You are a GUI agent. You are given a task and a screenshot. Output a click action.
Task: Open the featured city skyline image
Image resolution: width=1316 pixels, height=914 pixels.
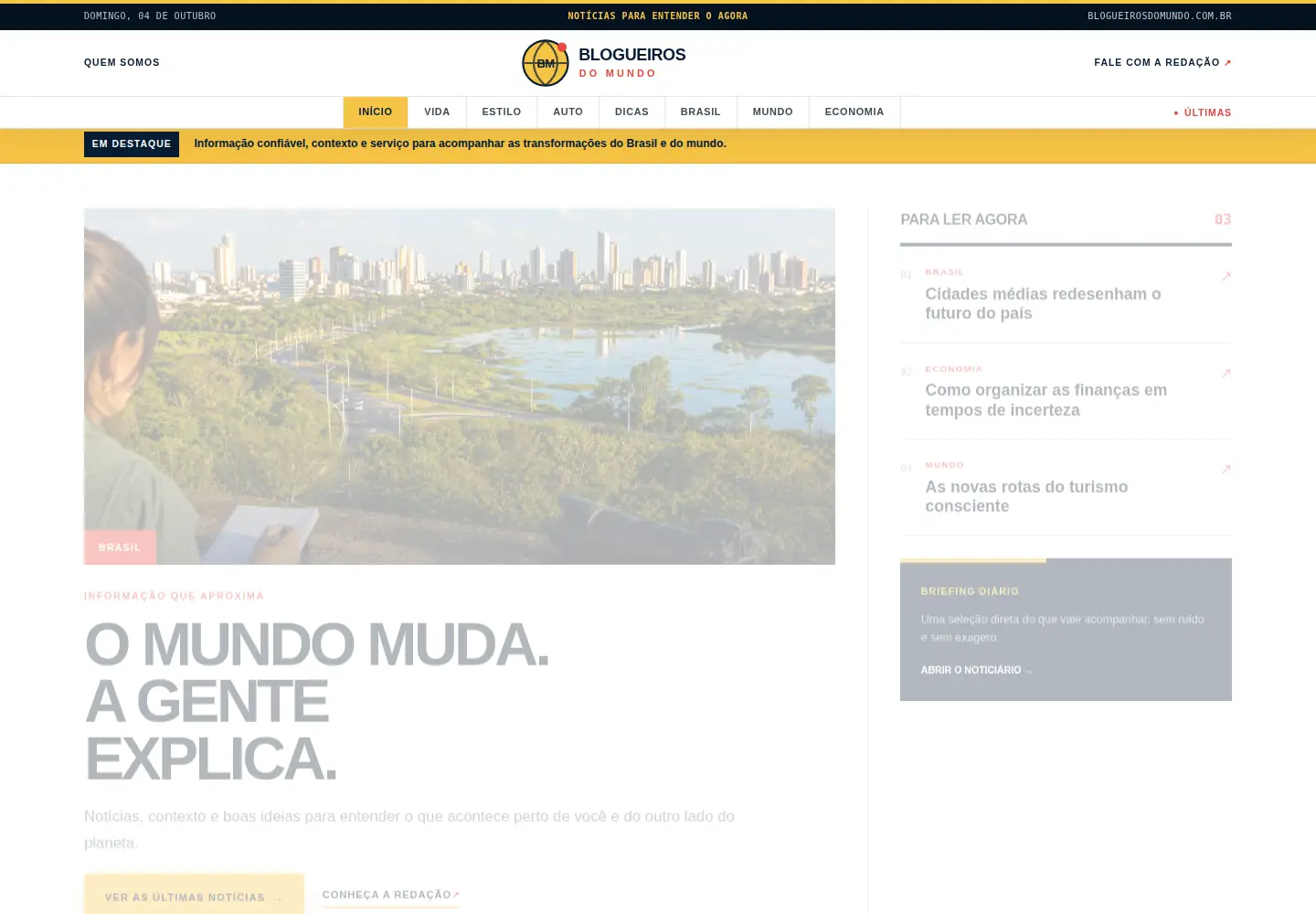click(x=460, y=386)
